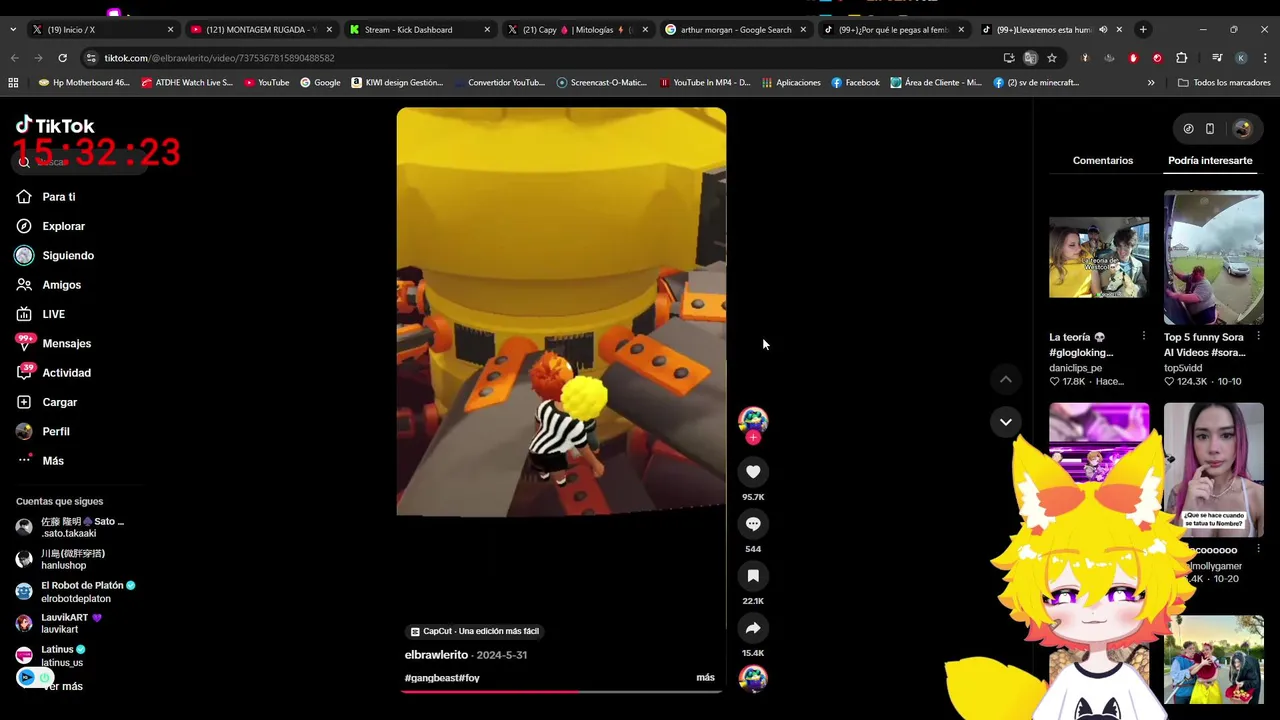Image resolution: width=1280 pixels, height=720 pixels.
Task: Show more bookmarks with double chevron
Action: 1151,83
